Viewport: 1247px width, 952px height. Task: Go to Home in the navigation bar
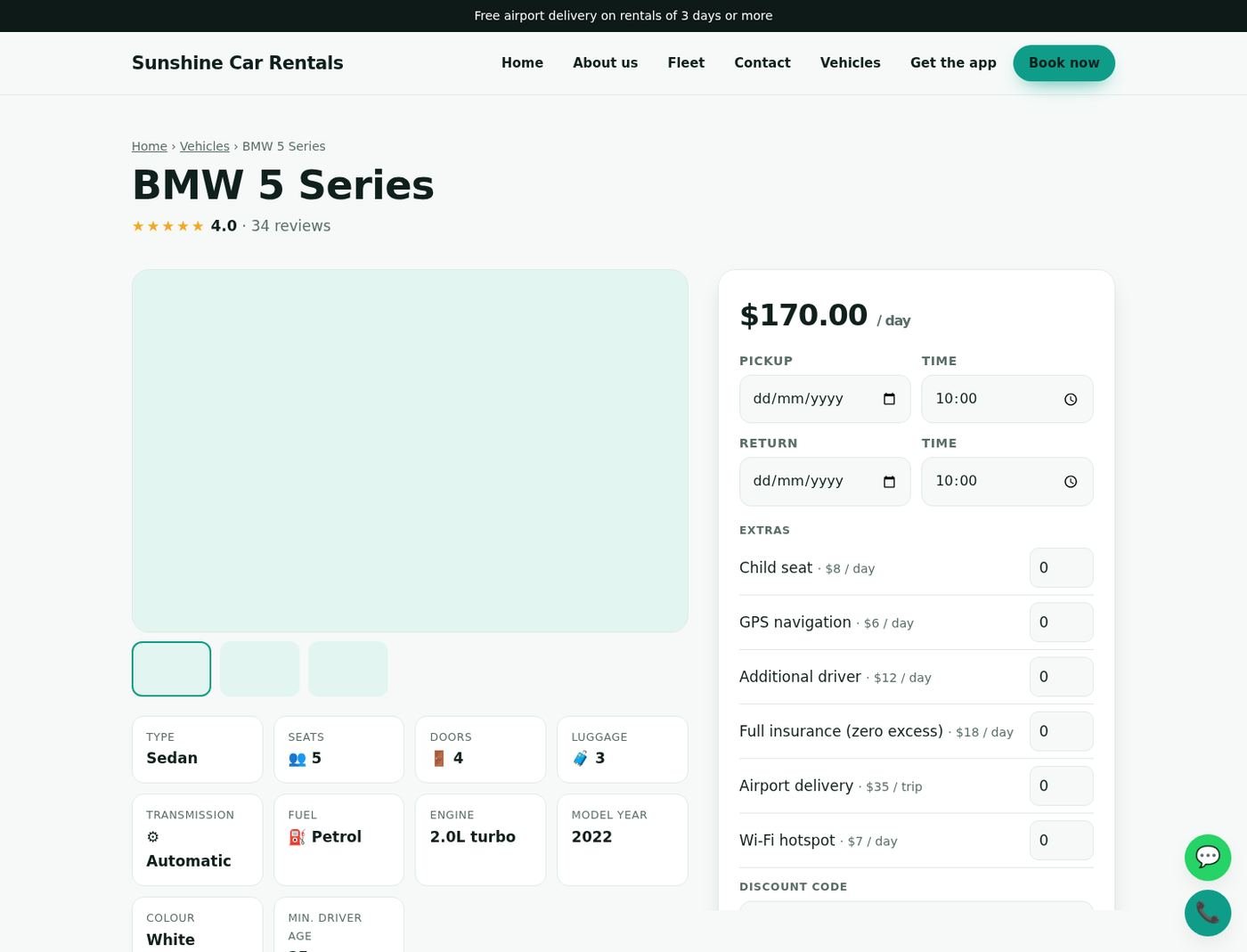coord(522,63)
